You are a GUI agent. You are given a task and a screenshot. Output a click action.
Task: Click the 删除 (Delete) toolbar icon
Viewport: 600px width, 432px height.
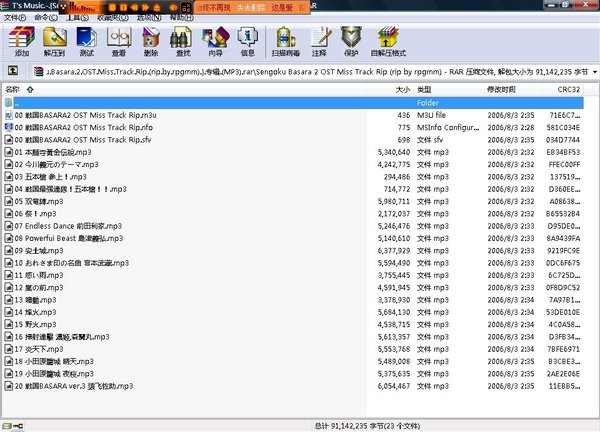[151, 41]
